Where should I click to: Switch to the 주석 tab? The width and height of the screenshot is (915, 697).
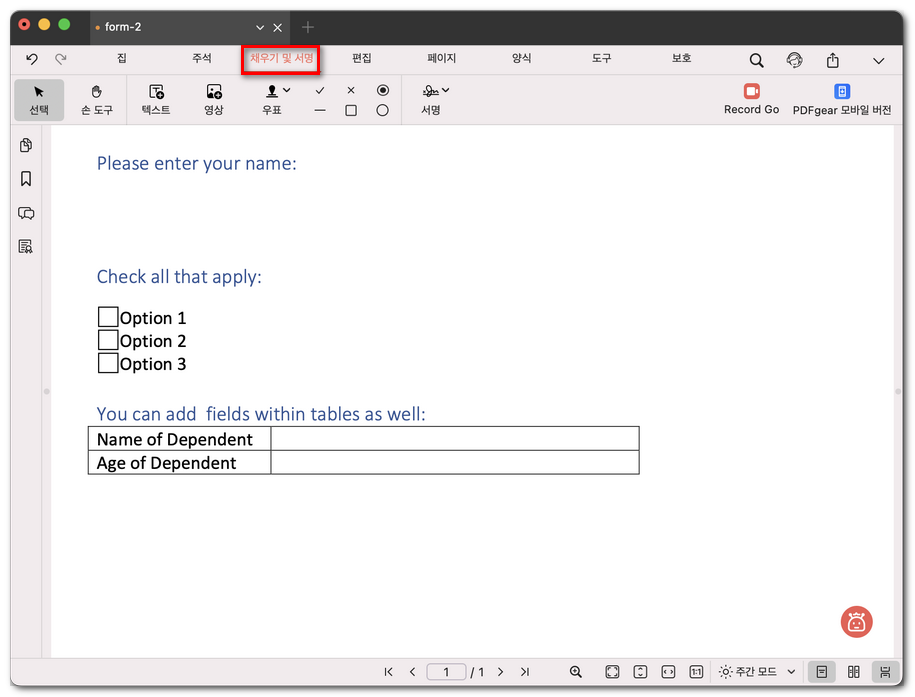click(x=202, y=59)
